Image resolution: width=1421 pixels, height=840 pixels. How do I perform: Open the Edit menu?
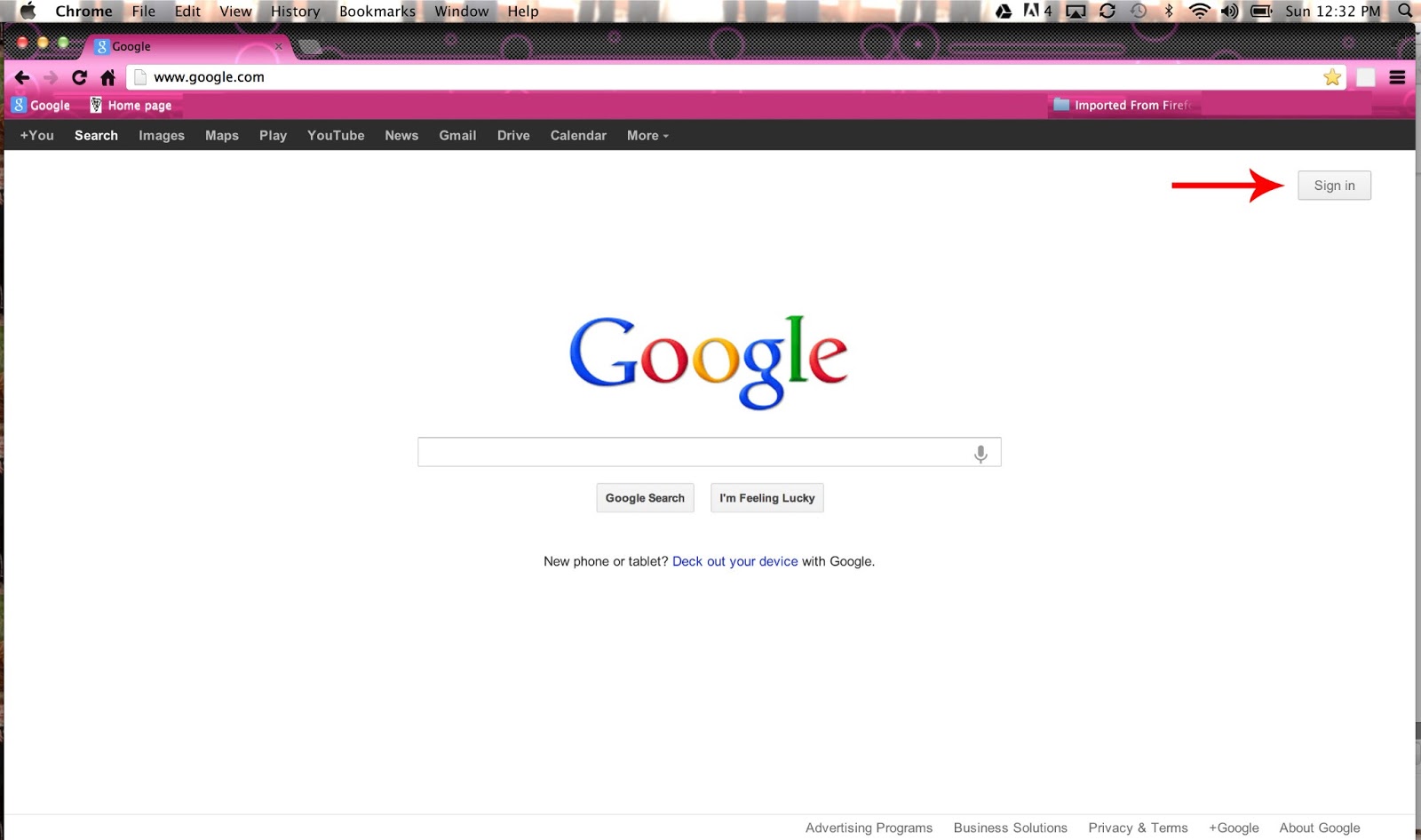pyautogui.click(x=187, y=11)
